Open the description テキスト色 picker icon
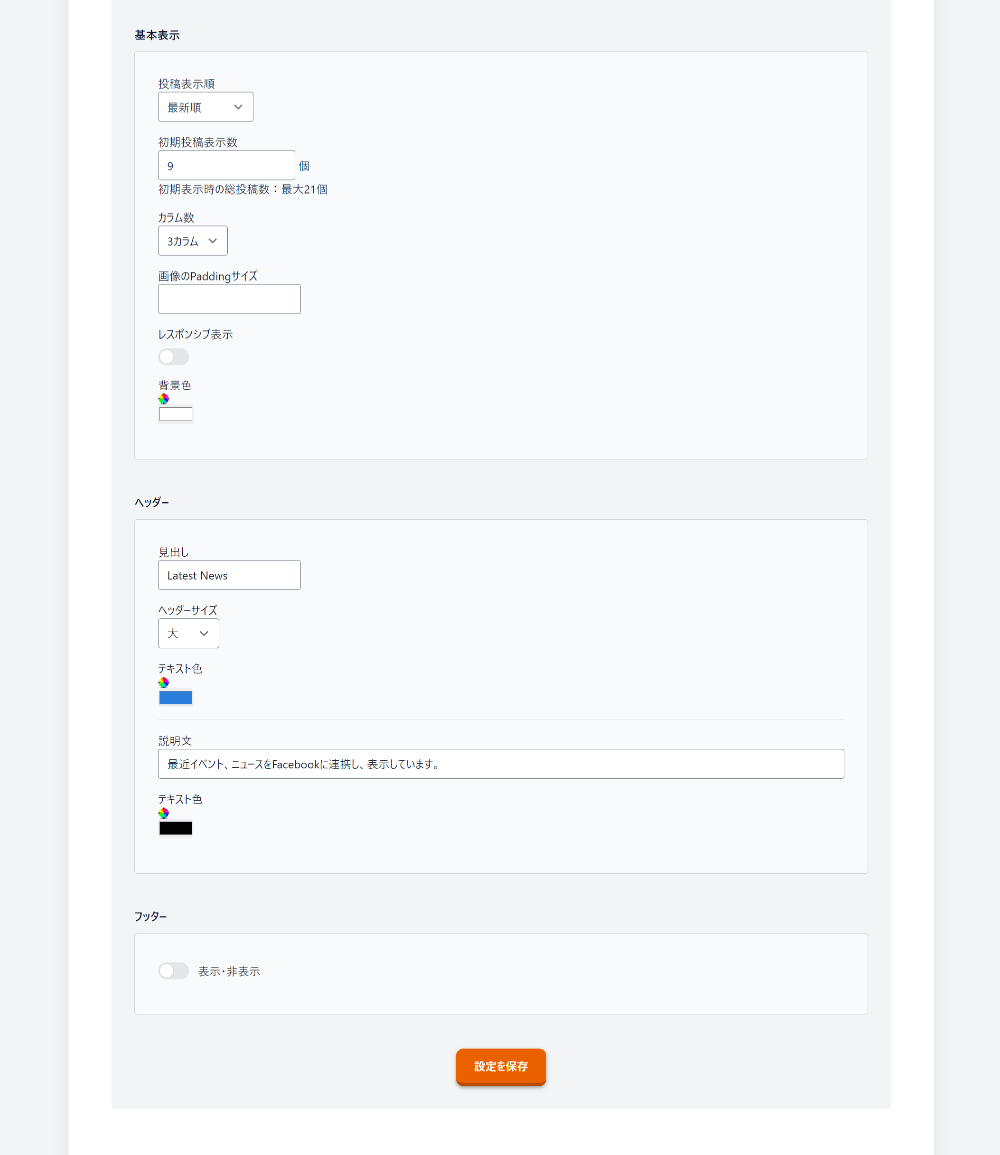The height and width of the screenshot is (1155, 1000). click(164, 813)
